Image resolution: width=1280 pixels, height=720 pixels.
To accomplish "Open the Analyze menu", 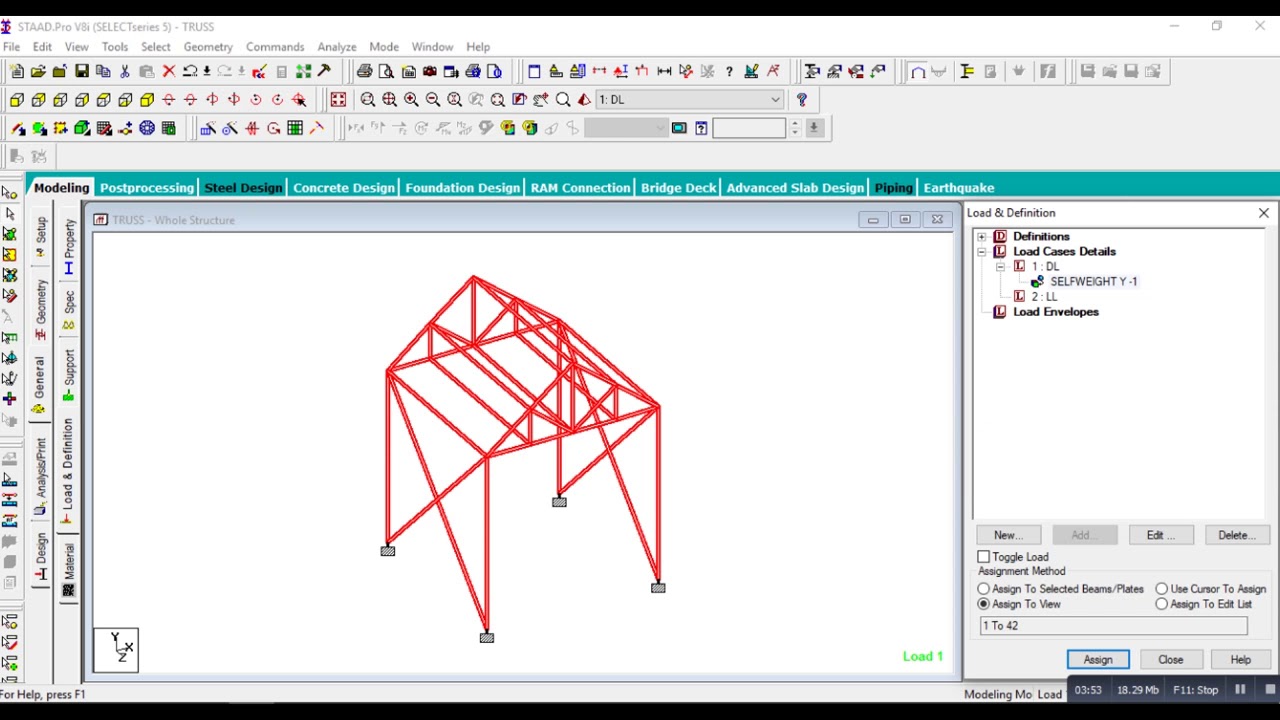I will (x=337, y=47).
